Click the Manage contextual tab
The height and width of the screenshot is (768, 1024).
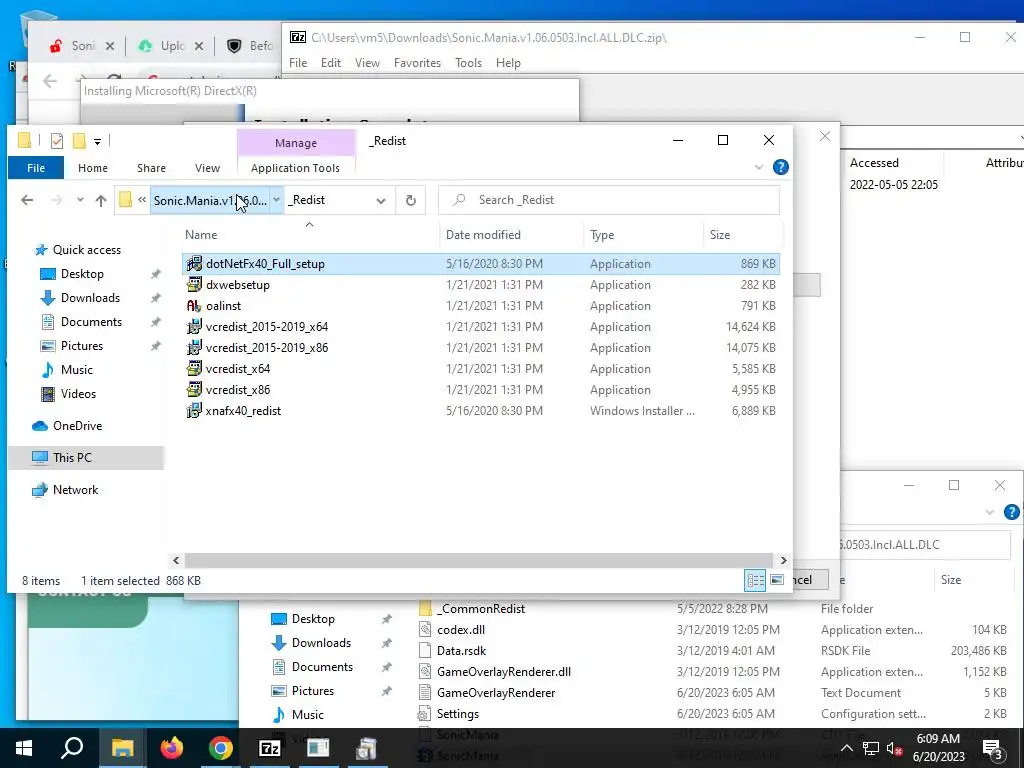click(296, 143)
